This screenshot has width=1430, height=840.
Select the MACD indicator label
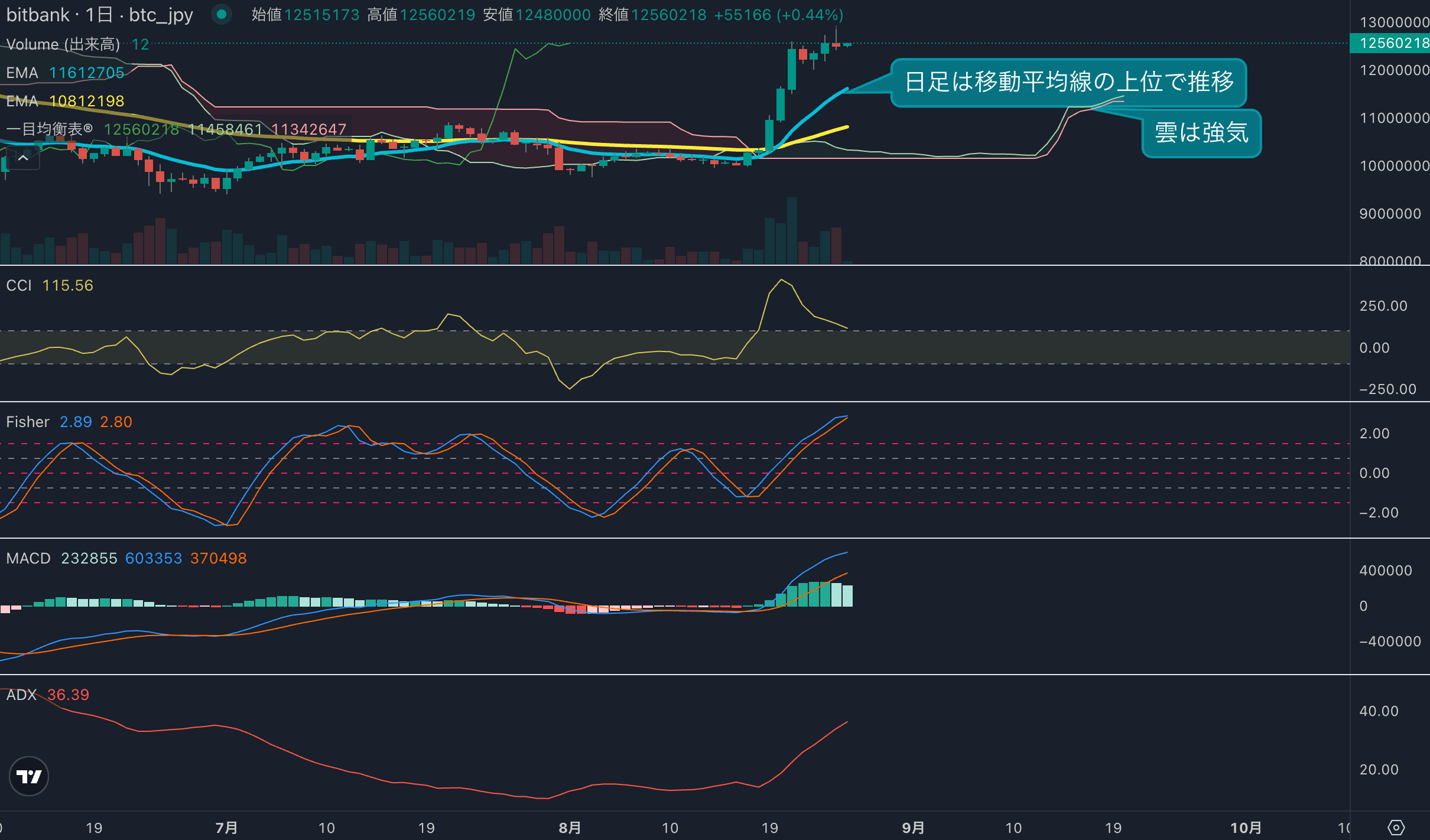tap(28, 558)
